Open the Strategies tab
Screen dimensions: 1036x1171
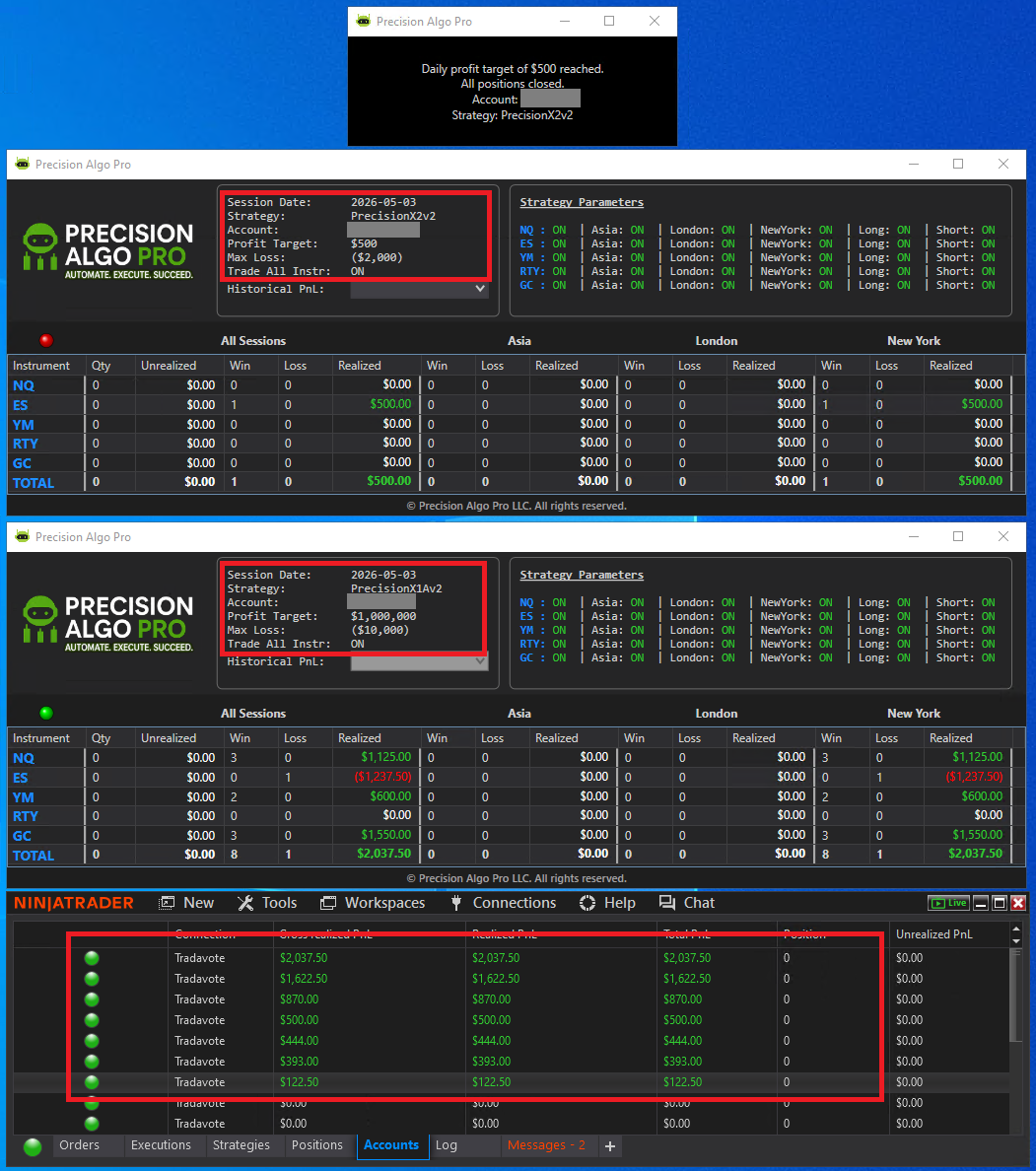(x=242, y=1145)
